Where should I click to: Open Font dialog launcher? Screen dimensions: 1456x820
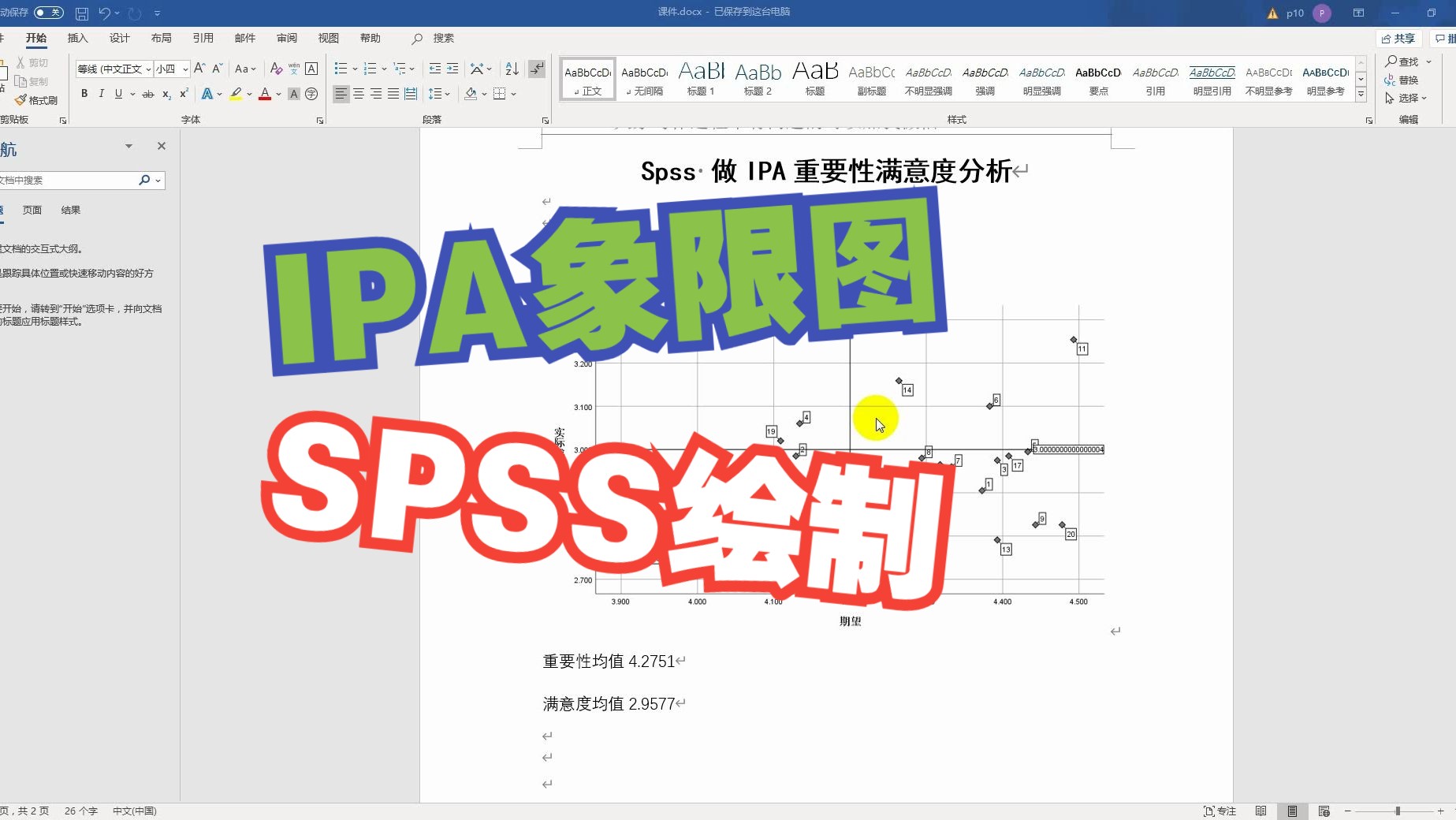[x=320, y=121]
